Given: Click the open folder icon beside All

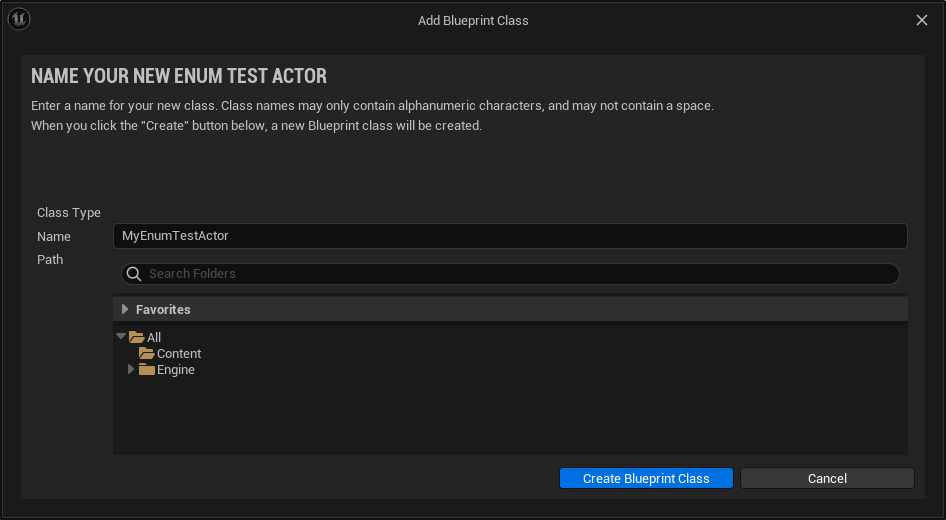Looking at the screenshot, I should [137, 337].
